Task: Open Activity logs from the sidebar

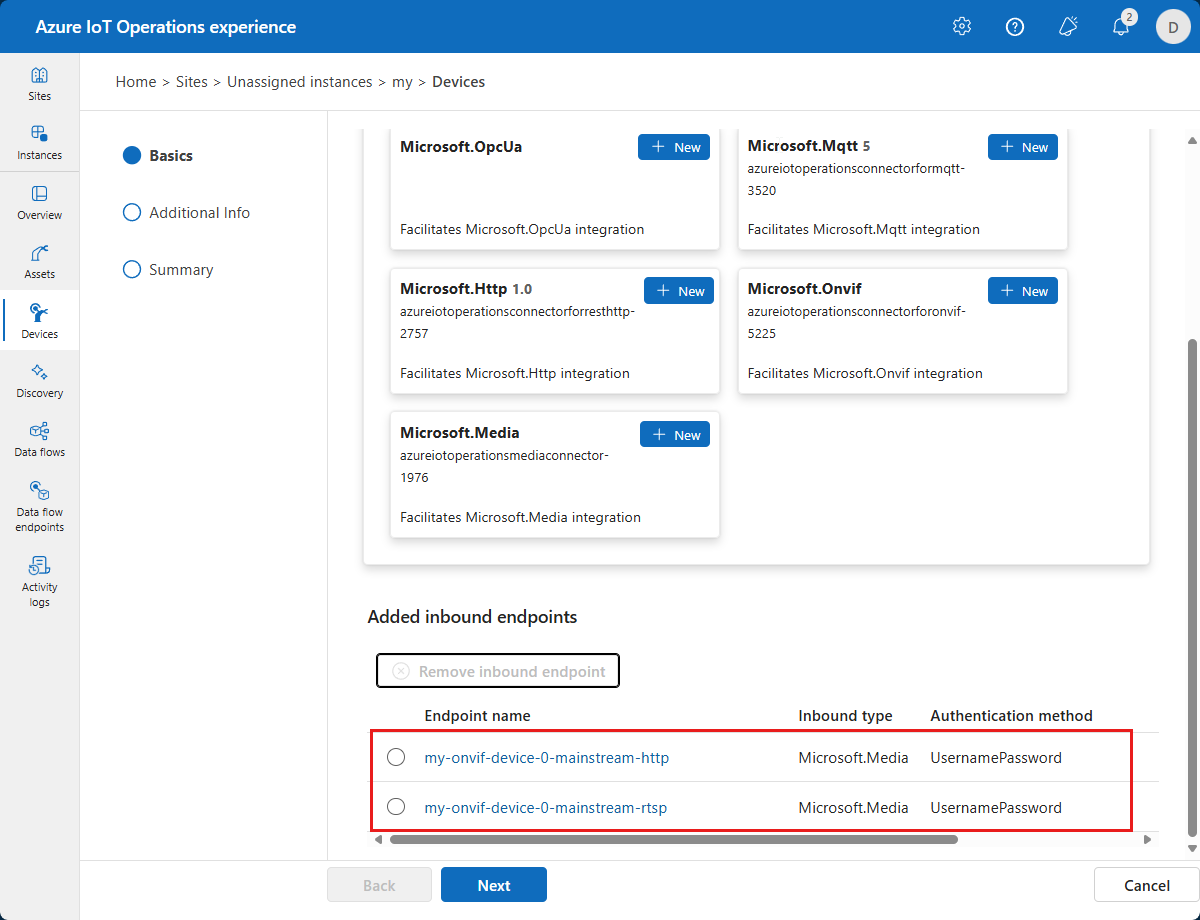Action: [39, 581]
